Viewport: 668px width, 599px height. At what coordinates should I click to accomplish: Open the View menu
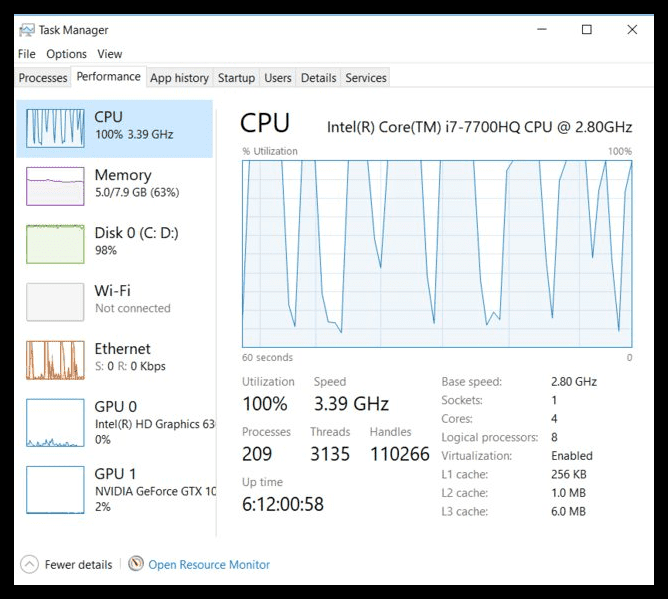109,54
